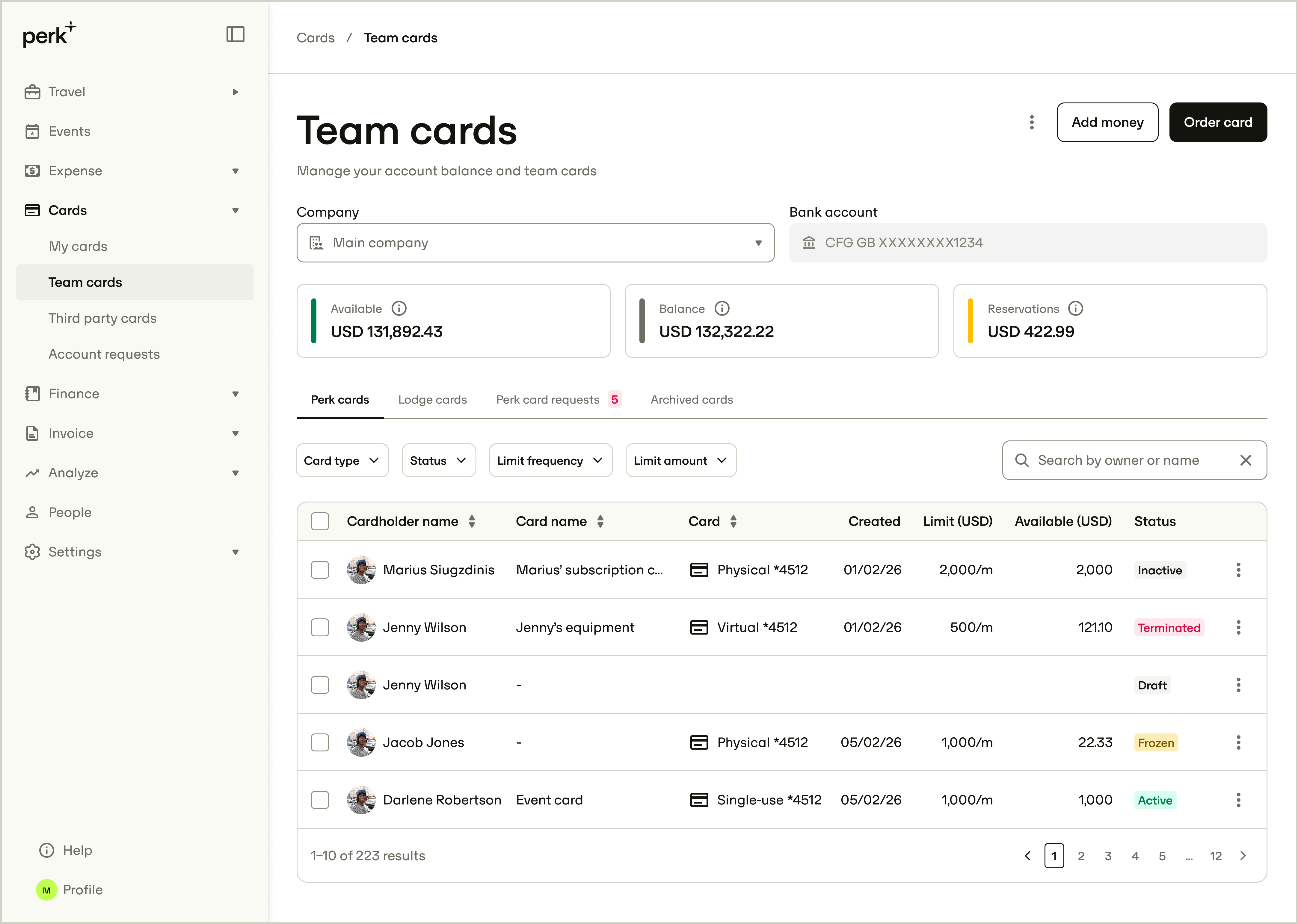Collapse the sidebar panel icon

[235, 34]
